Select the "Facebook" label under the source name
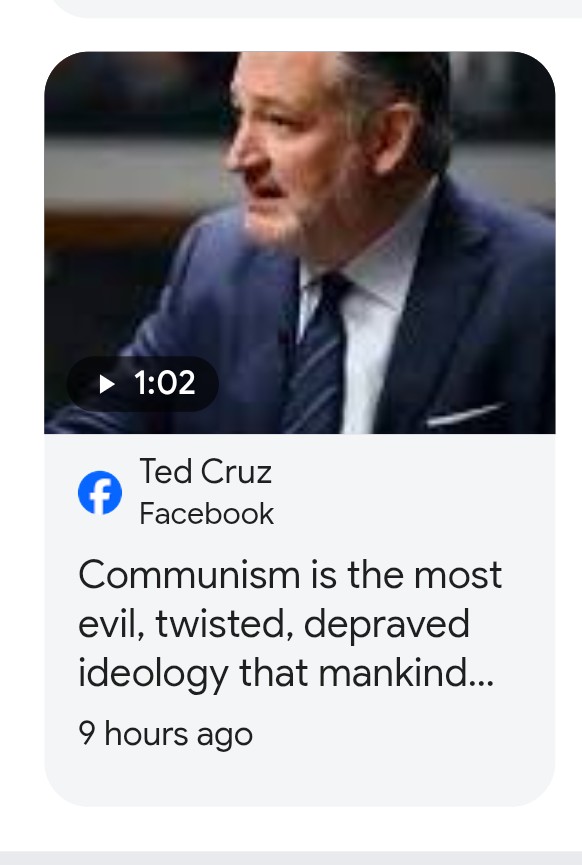Image resolution: width=582 pixels, height=865 pixels. 206,514
